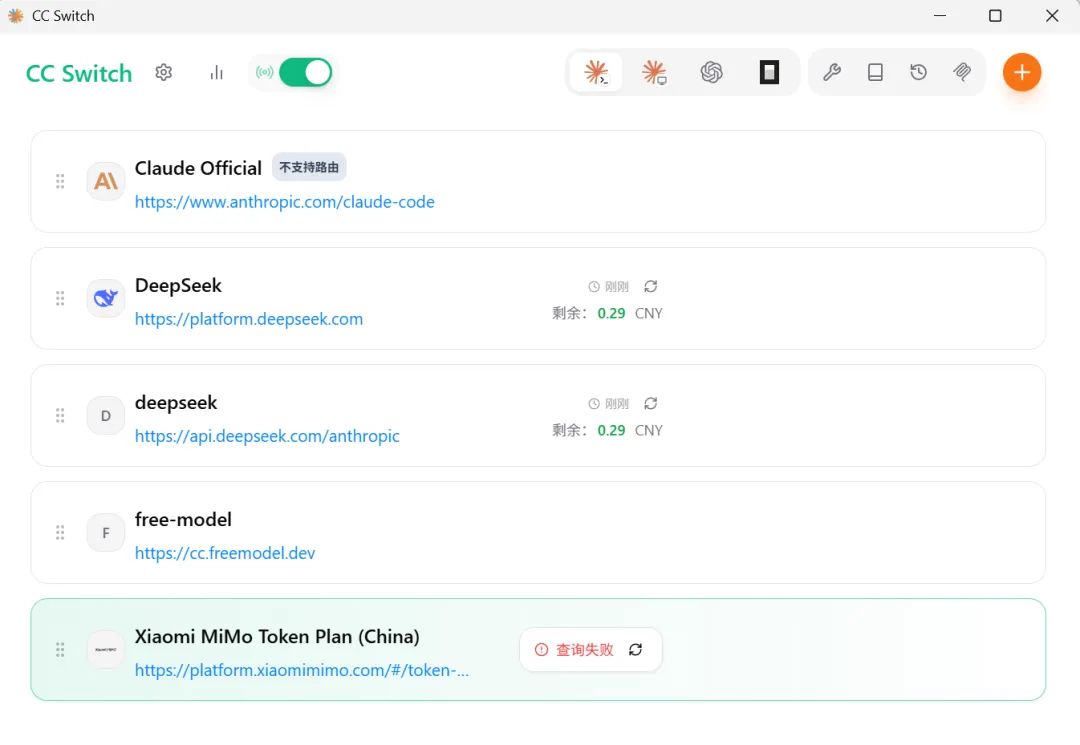This screenshot has height=745, width=1080.
Task: Retry the failed query on Xiaomi MiMo
Action: click(x=636, y=649)
